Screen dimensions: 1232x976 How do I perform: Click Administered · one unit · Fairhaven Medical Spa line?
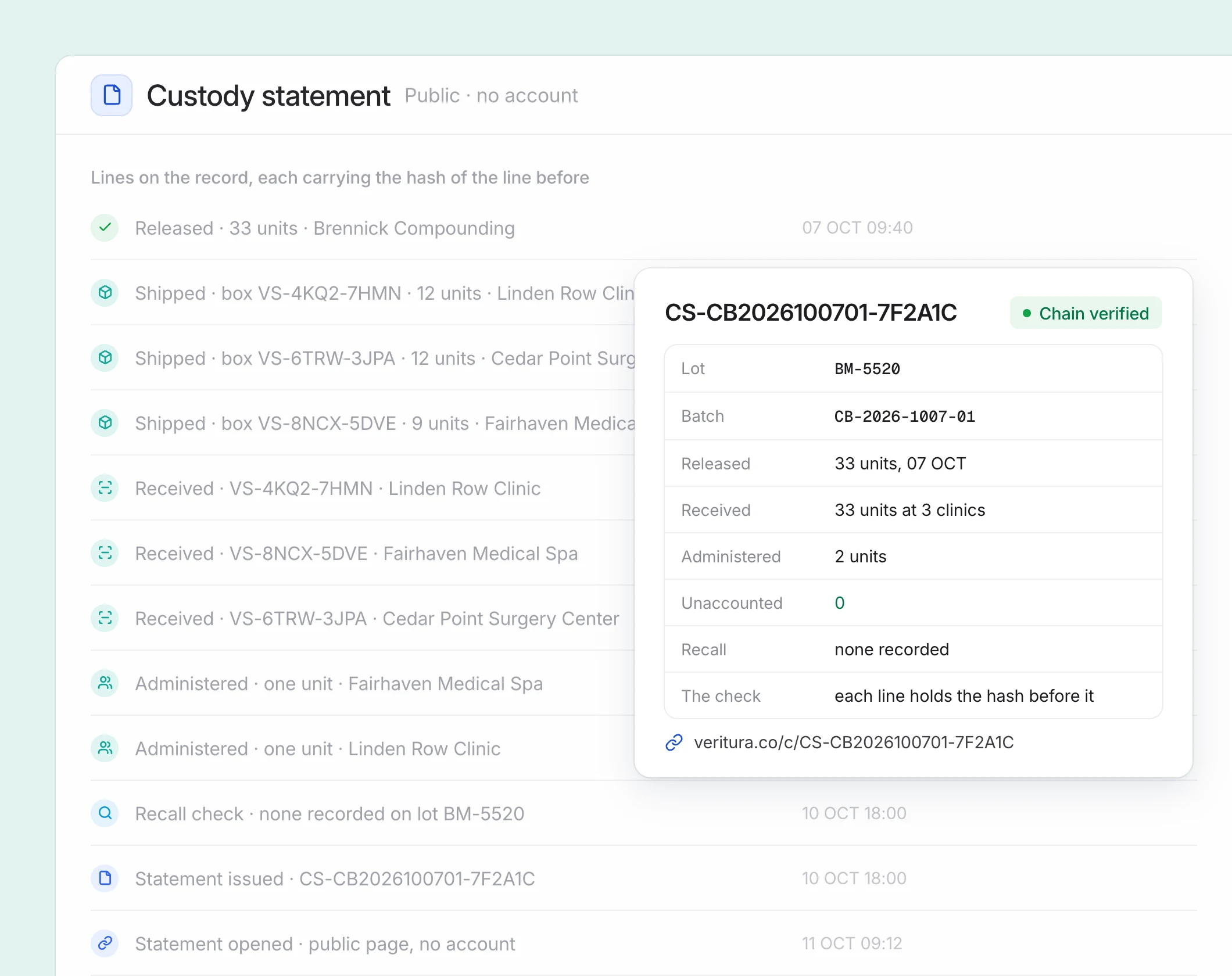(x=339, y=684)
